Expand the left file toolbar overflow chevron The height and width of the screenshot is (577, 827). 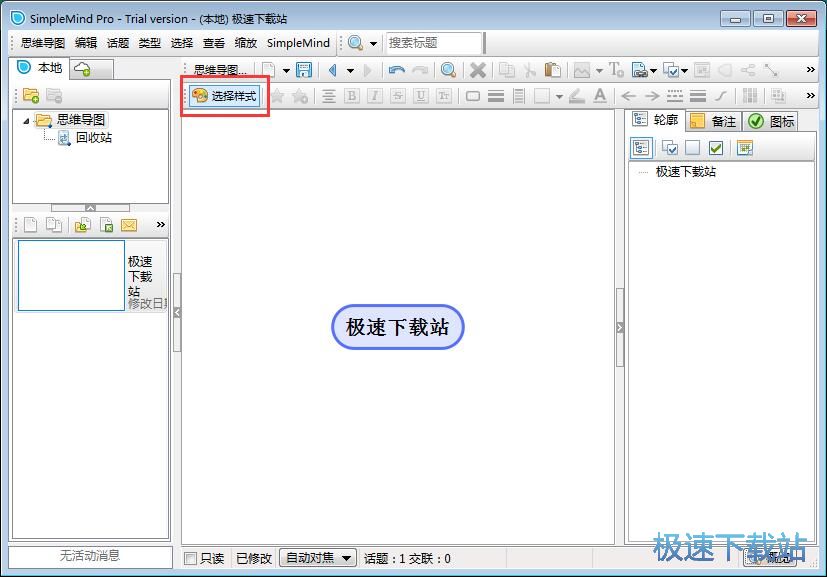point(160,225)
